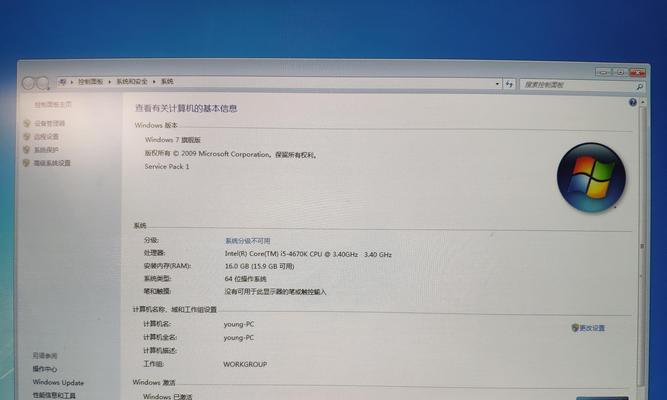The image size is (667, 400).
Task: Select the 系统和安全 breadcrumb item
Action: click(132, 81)
